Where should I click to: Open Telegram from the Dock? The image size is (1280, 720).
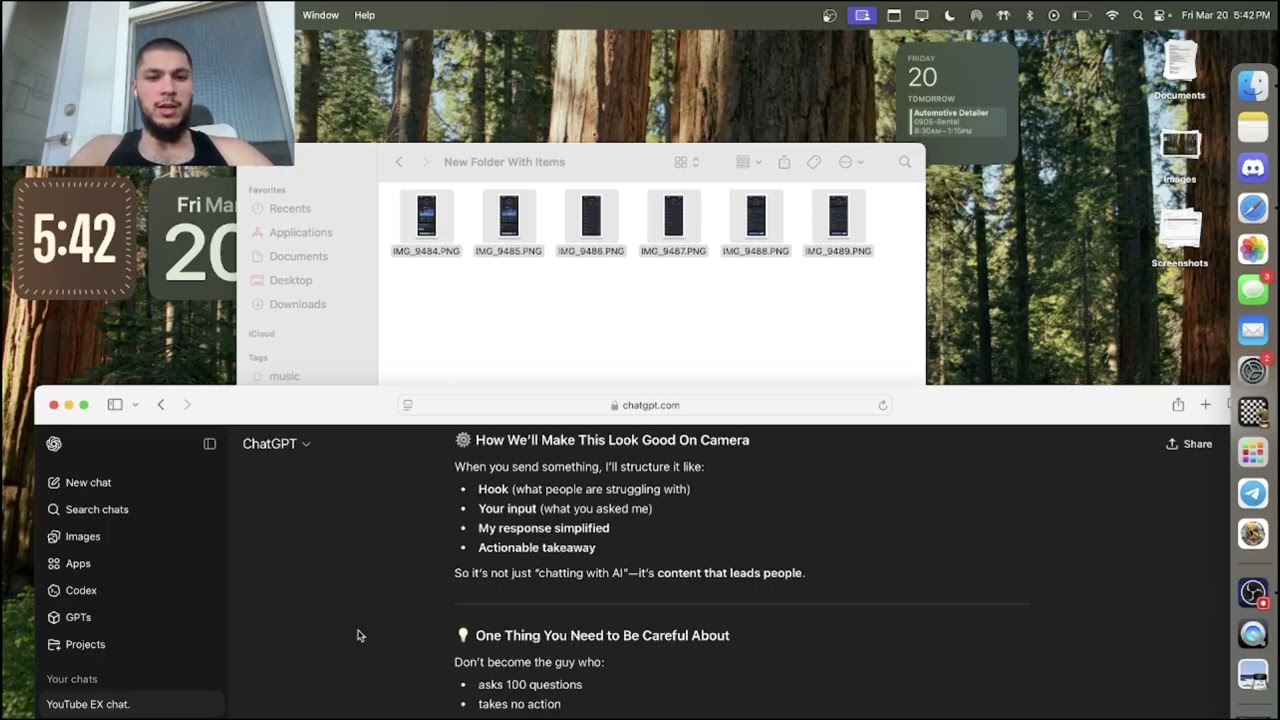(x=1253, y=492)
